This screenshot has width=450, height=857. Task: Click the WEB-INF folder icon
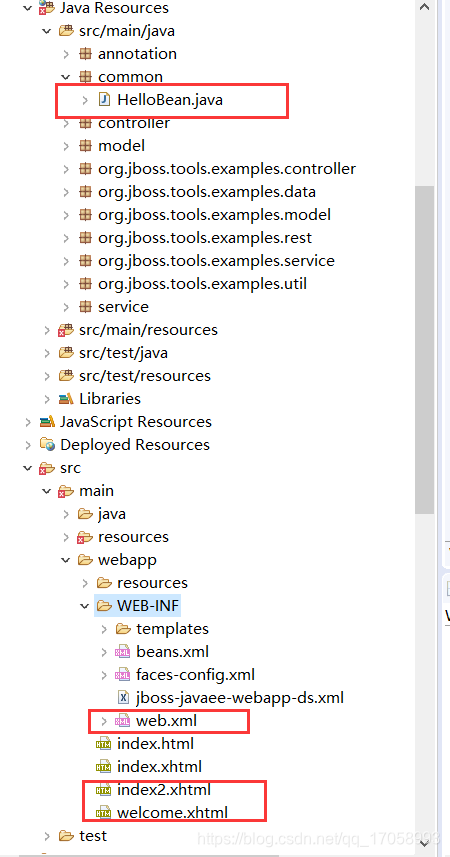(x=104, y=606)
